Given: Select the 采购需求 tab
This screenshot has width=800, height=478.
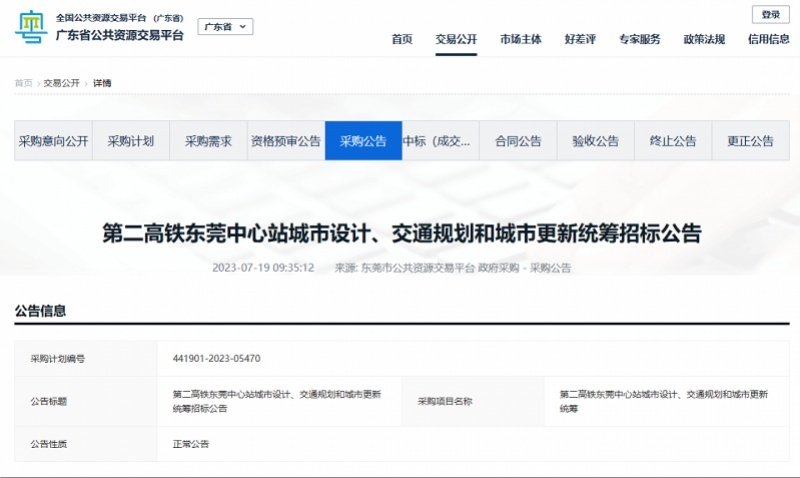Looking at the screenshot, I should tap(208, 141).
